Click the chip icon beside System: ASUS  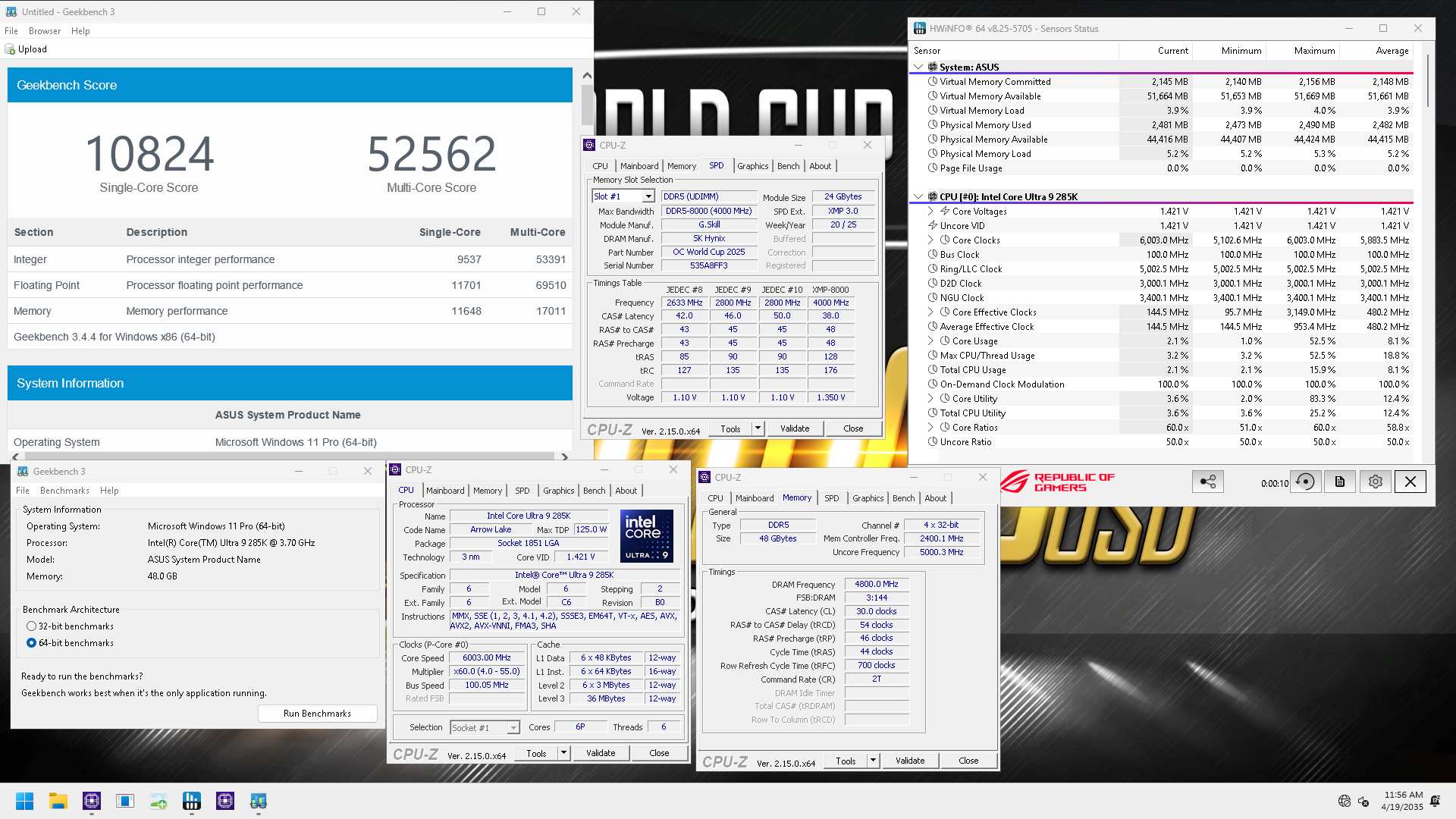[x=933, y=67]
